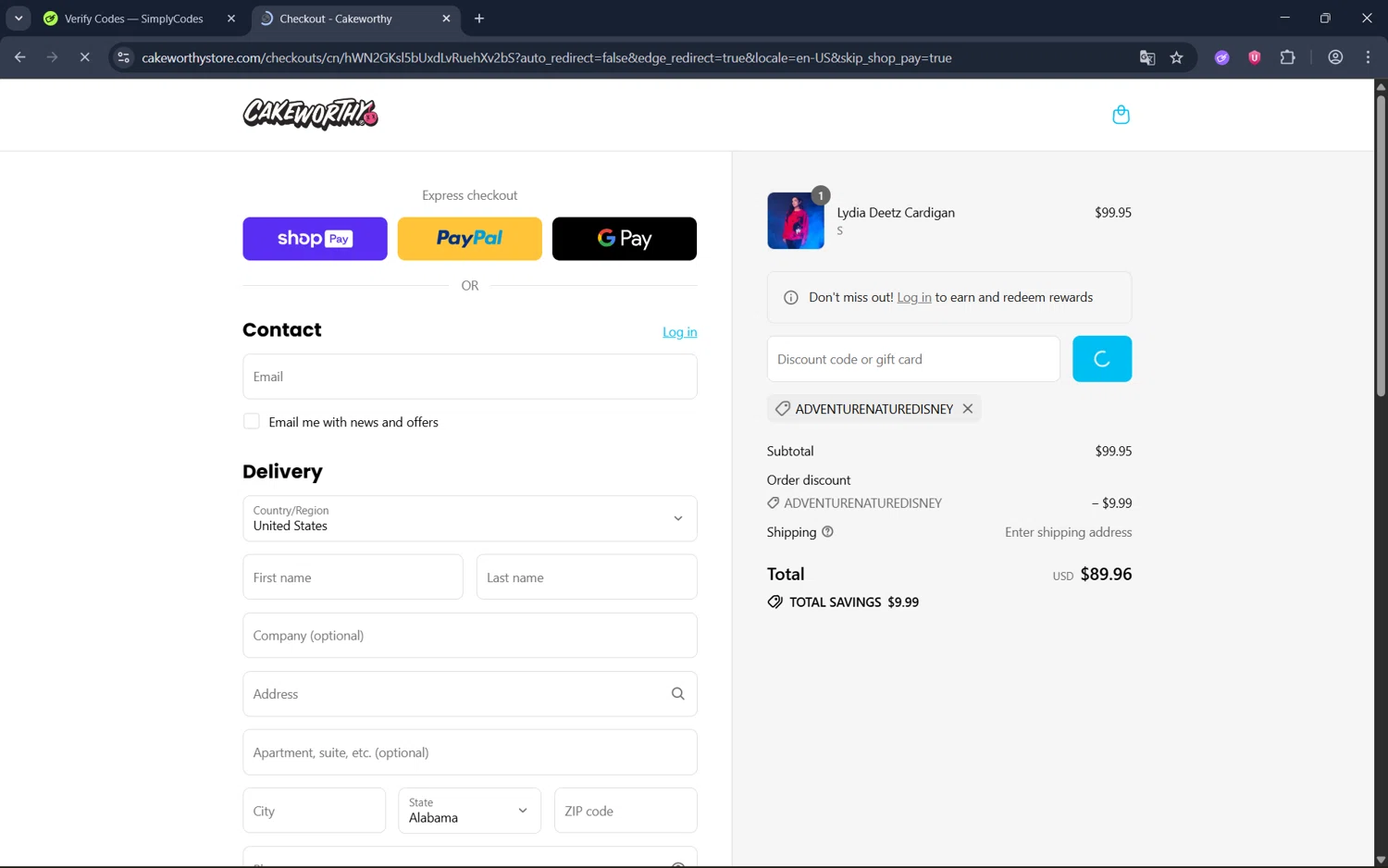Focus the Company (optional) field

[x=470, y=636]
